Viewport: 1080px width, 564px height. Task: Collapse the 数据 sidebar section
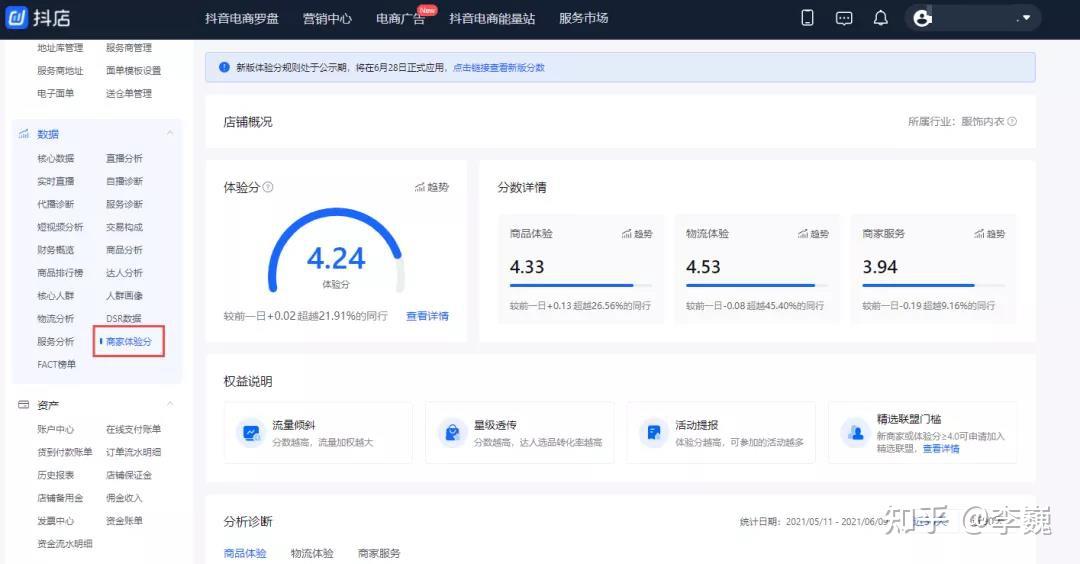click(169, 133)
